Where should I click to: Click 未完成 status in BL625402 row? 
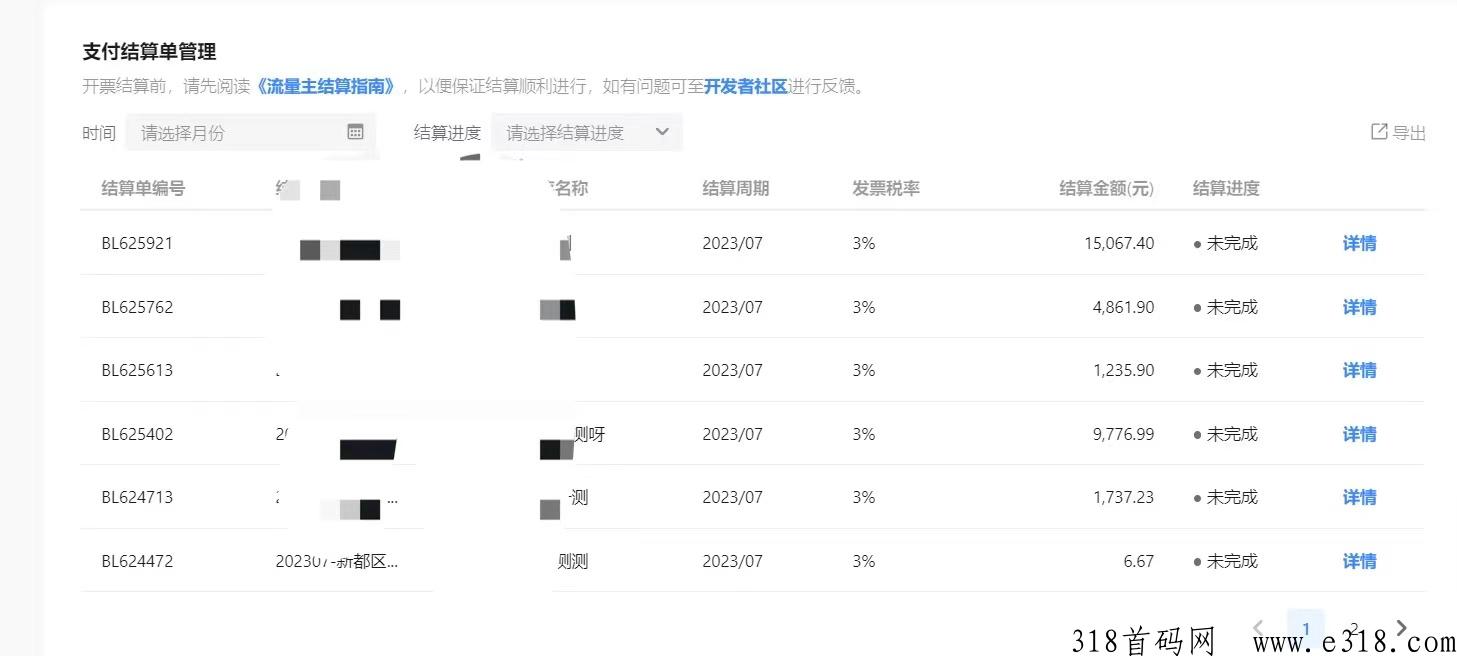pyautogui.click(x=1226, y=434)
